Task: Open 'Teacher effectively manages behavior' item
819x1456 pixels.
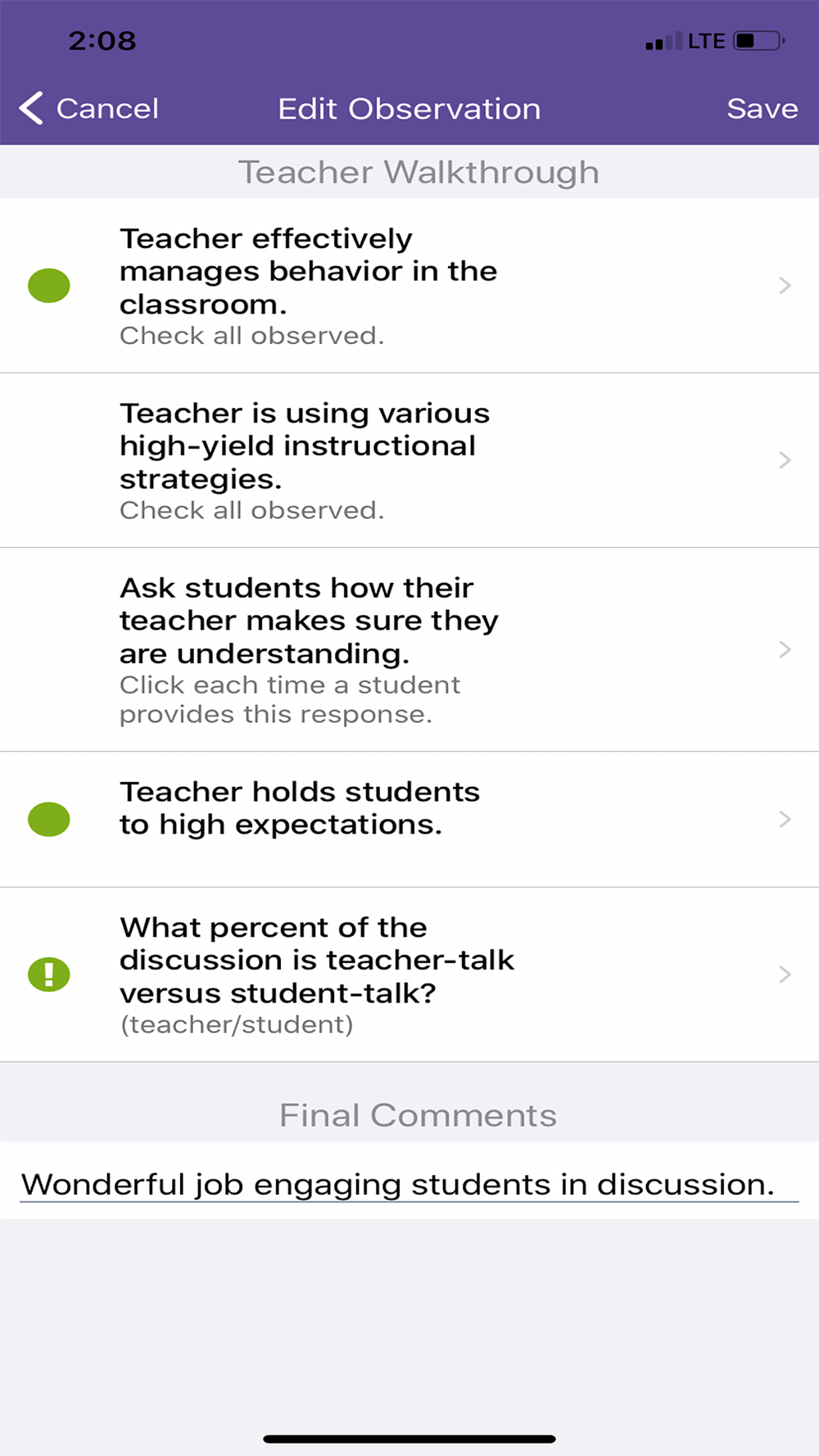Action: (x=308, y=272)
